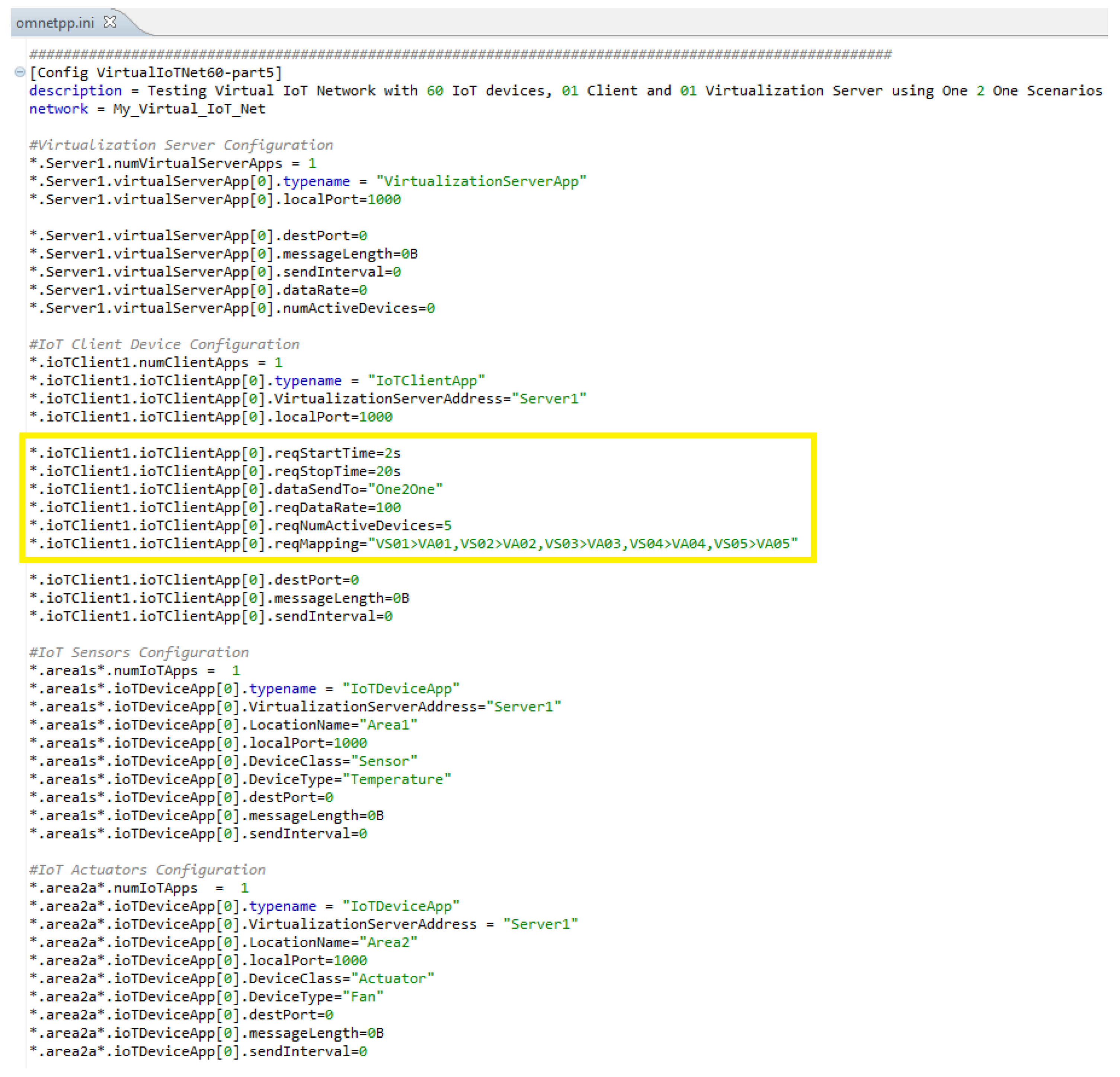The height and width of the screenshot is (1077, 1120).
Task: Click the reqStartTime=2s line
Action: [215, 453]
